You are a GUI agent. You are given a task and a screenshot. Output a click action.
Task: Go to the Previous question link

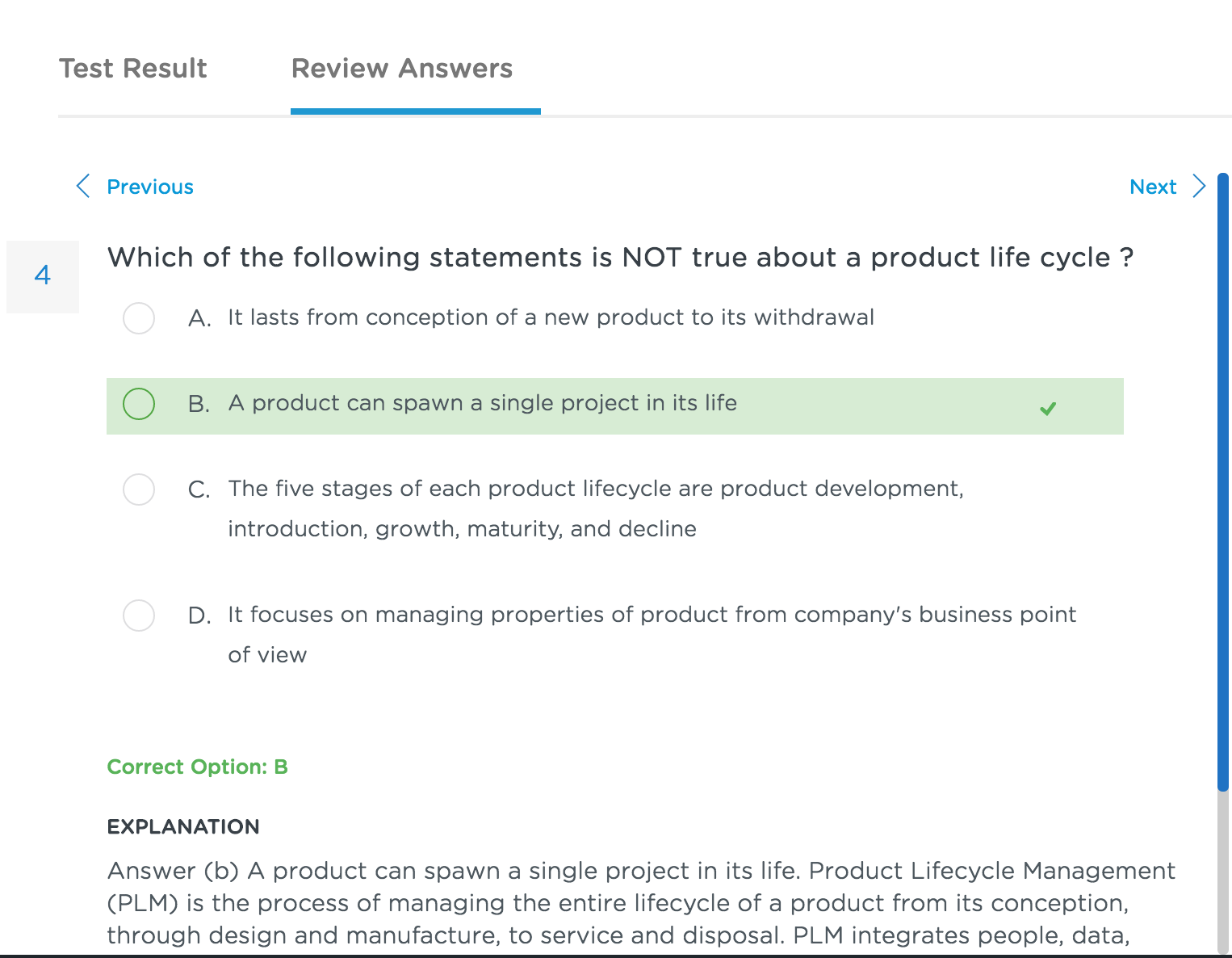pos(150,187)
